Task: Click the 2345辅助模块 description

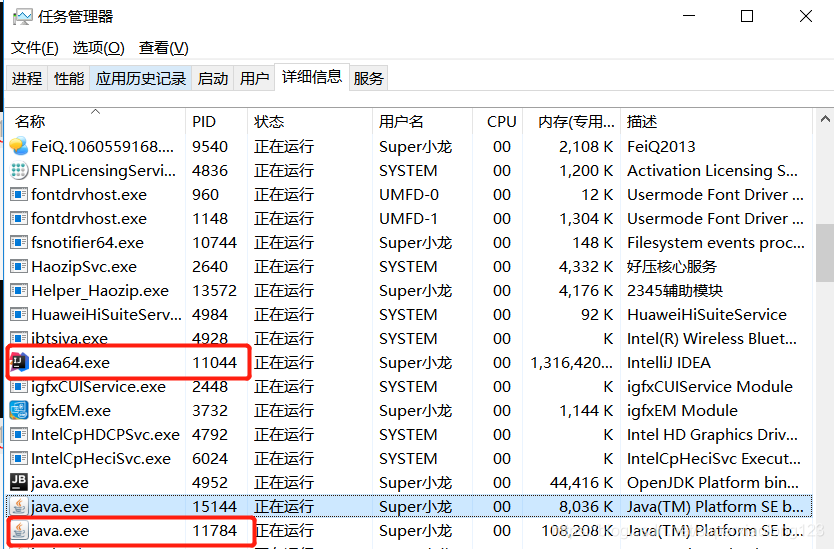Action: pyautogui.click(x=675, y=290)
